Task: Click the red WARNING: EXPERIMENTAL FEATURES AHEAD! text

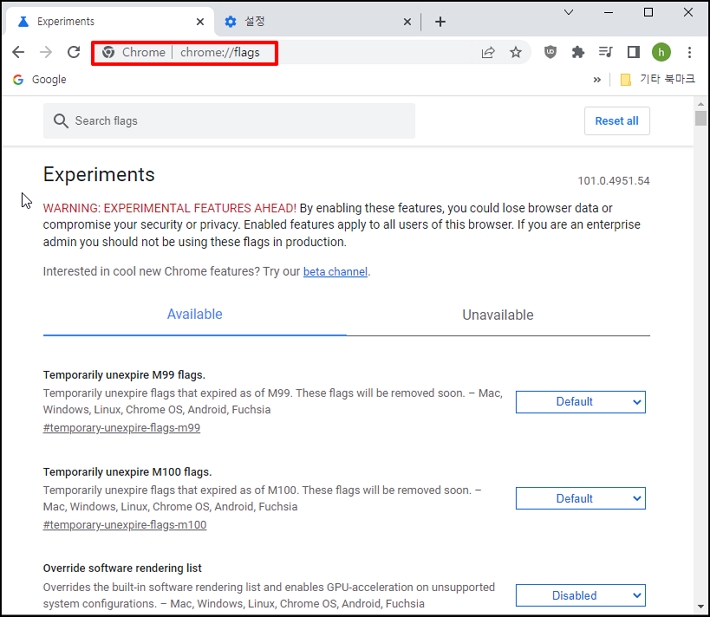Action: pos(170,208)
